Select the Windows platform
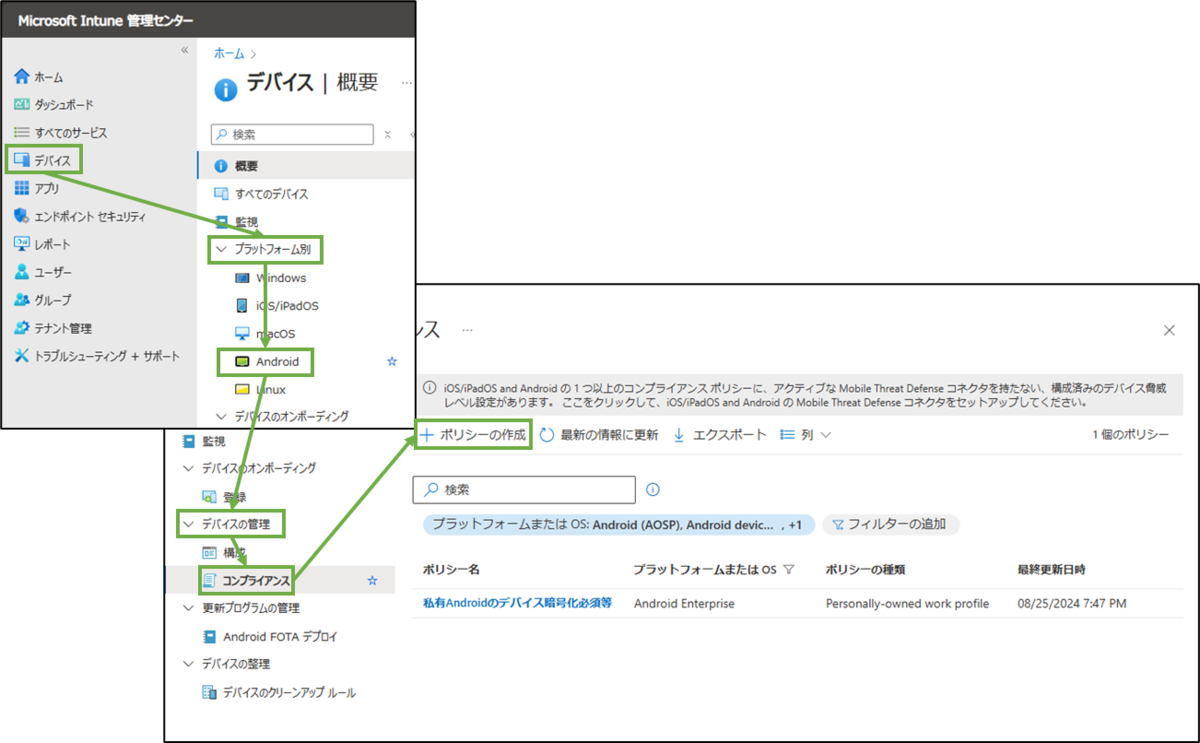 pos(270,278)
